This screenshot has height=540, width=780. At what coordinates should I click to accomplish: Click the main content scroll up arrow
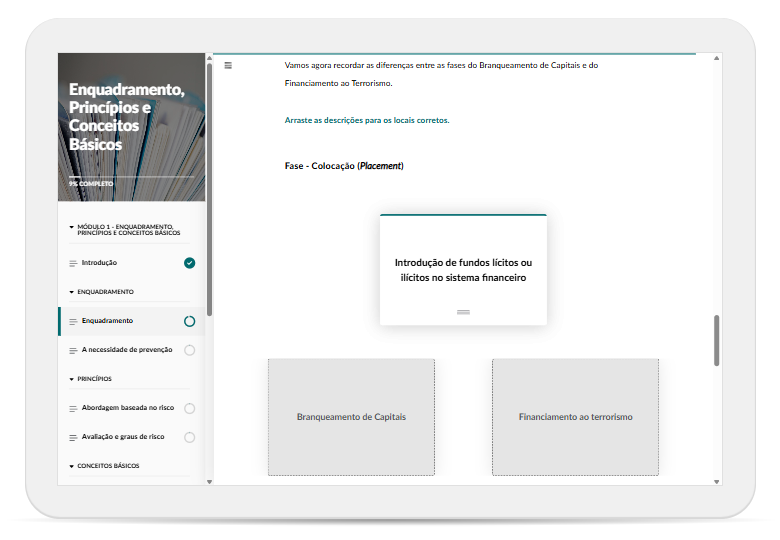(716, 58)
